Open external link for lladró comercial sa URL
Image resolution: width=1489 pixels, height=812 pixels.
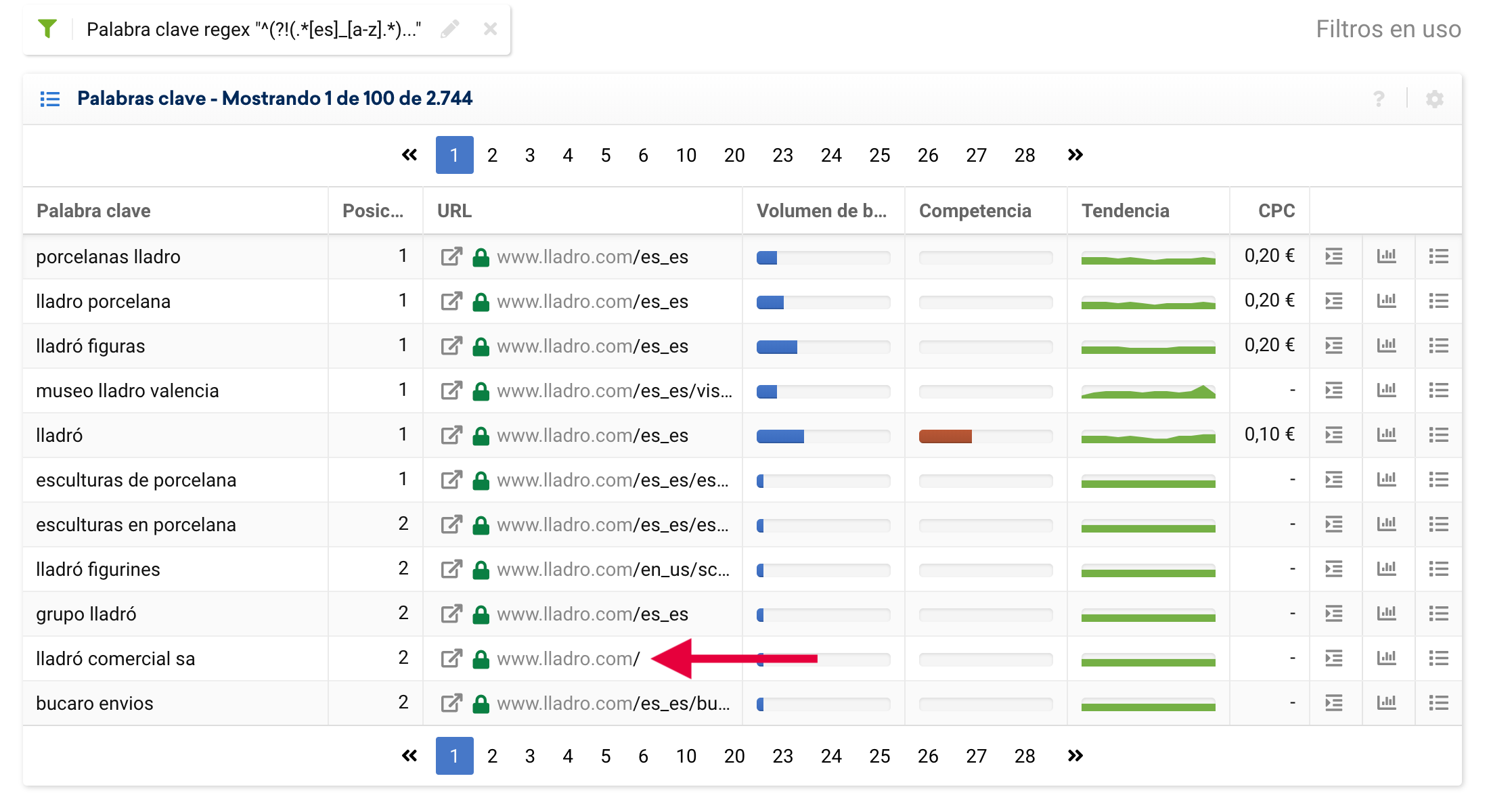tap(451, 658)
